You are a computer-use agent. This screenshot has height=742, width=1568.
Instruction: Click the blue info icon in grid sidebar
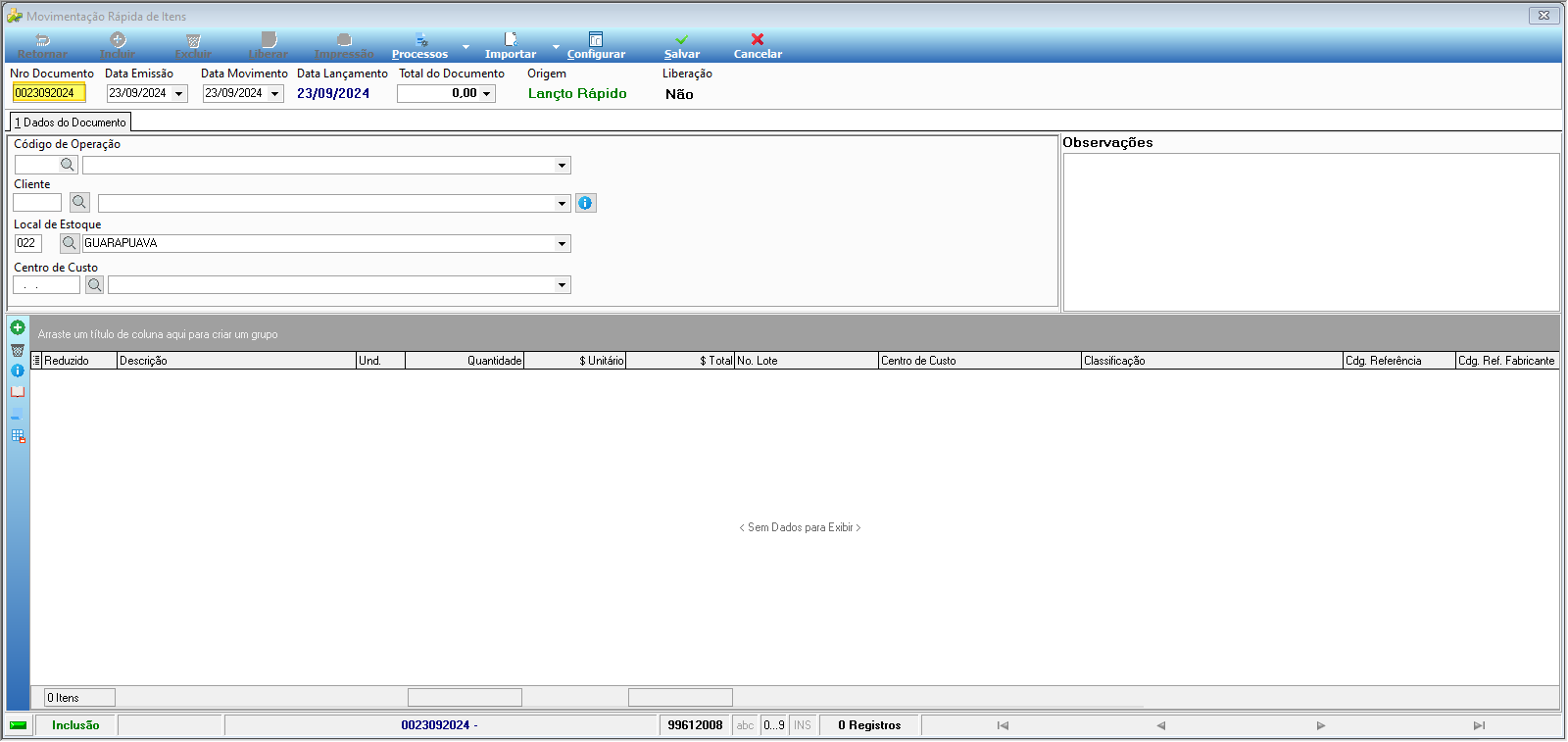coord(18,371)
